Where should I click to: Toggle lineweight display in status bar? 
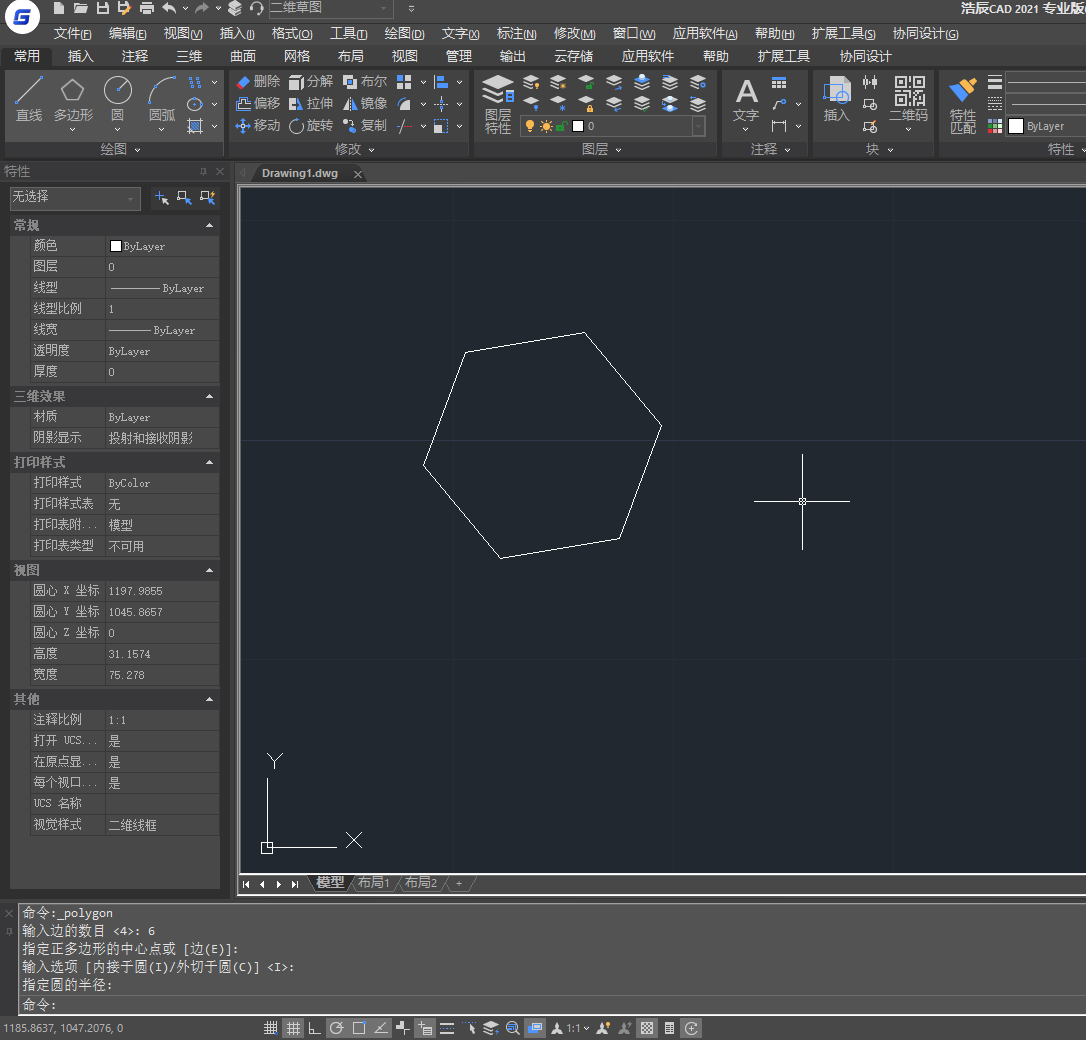pos(447,1028)
